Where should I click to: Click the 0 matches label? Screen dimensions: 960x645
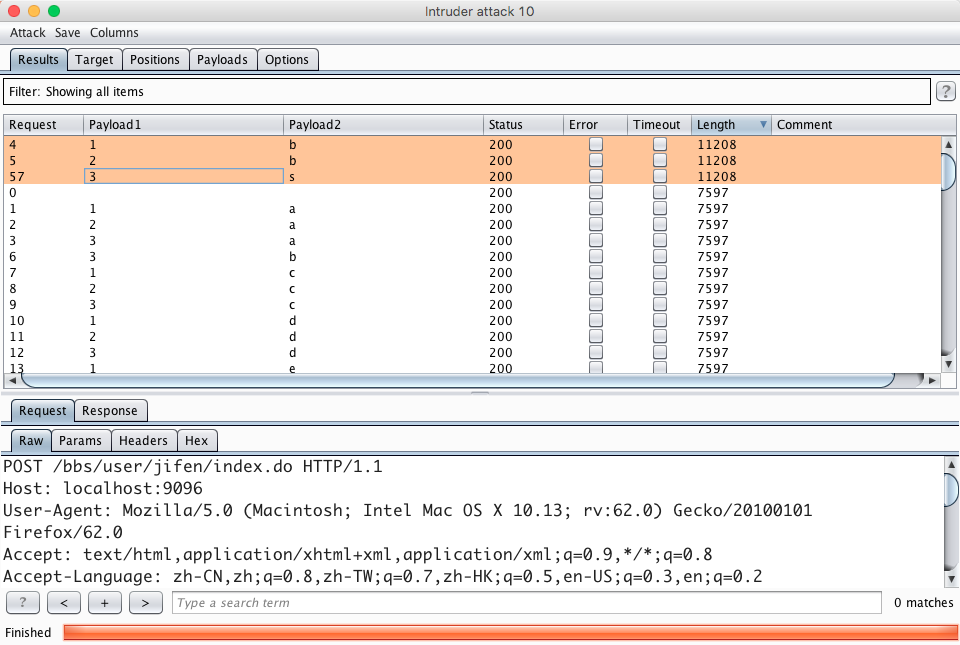click(923, 603)
